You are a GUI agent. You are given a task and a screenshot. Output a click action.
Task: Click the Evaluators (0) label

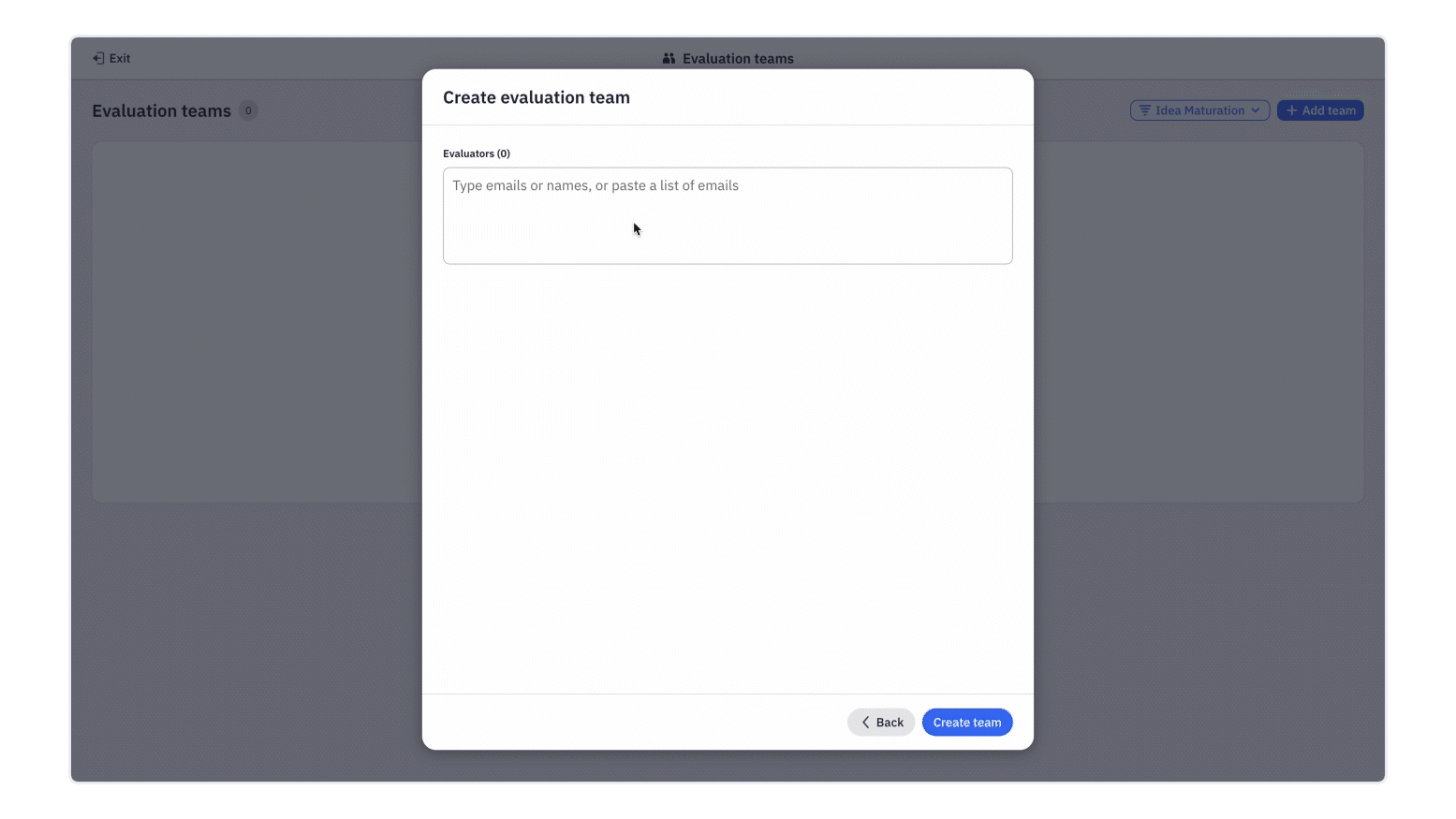[x=477, y=153]
